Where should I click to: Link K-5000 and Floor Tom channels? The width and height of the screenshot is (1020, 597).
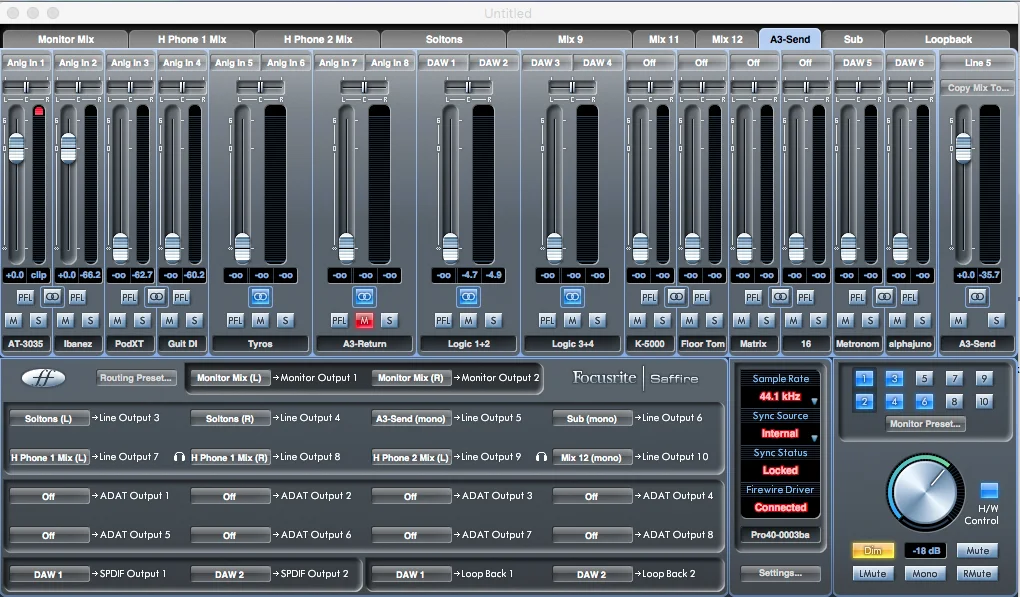tap(676, 297)
